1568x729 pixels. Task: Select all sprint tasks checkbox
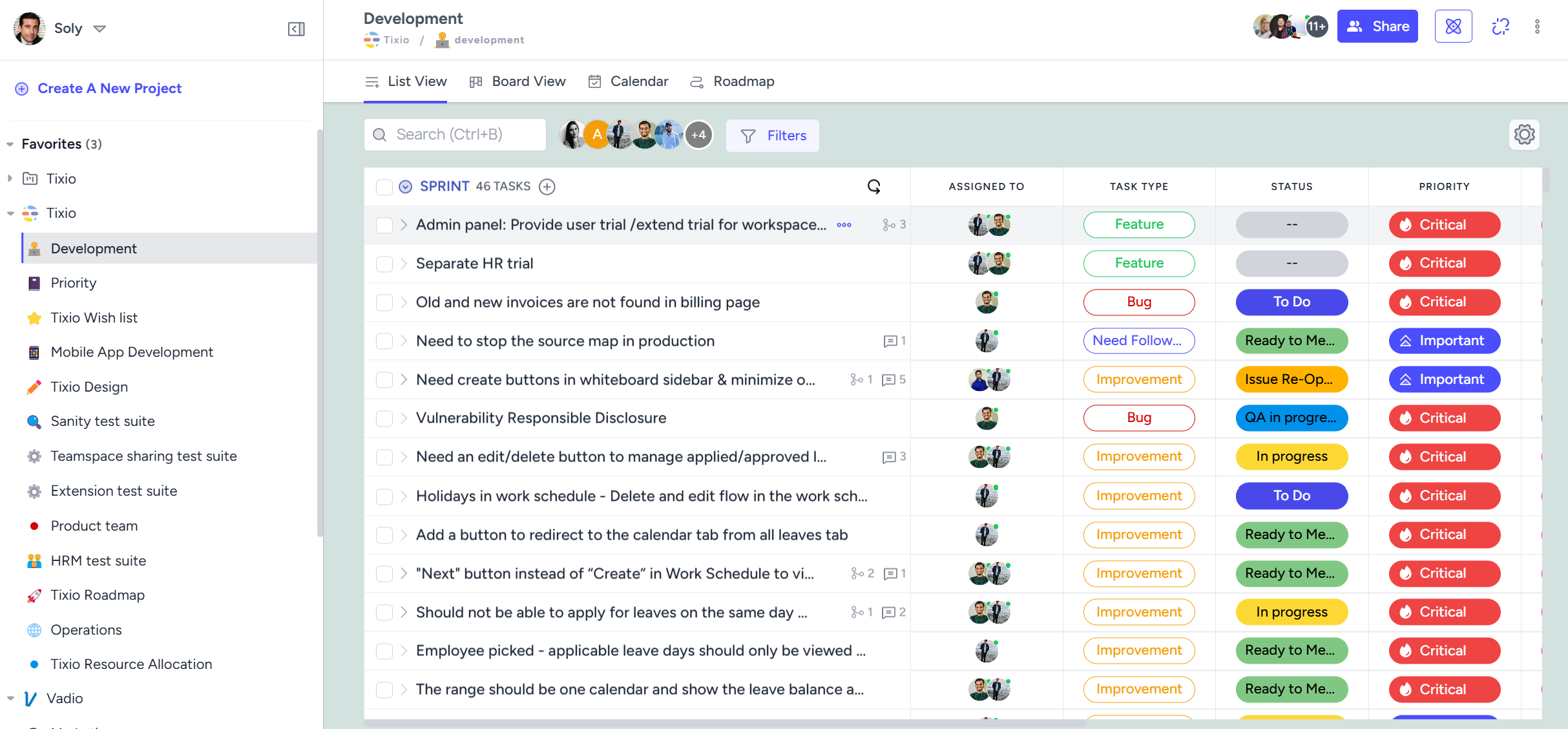[385, 186]
